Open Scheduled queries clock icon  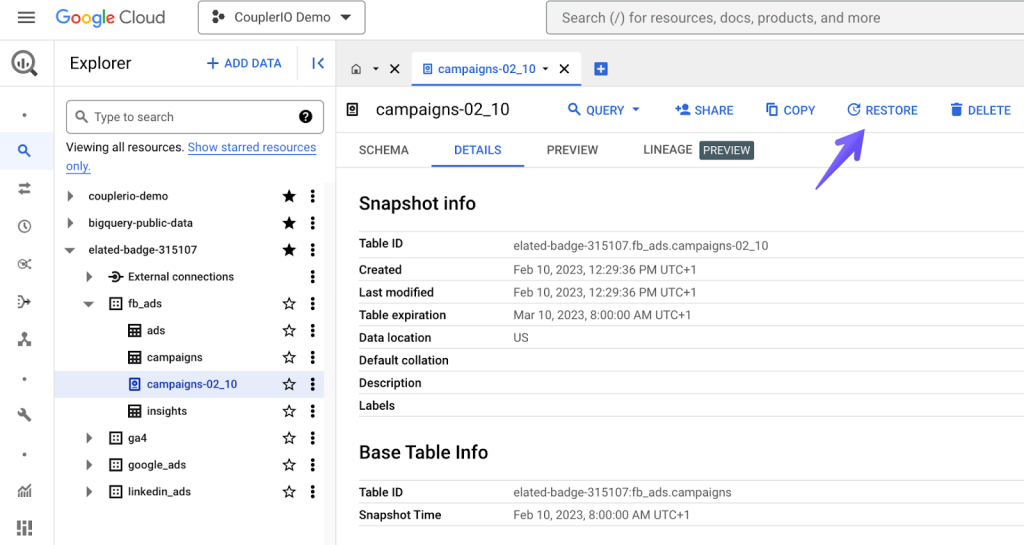pos(24,226)
